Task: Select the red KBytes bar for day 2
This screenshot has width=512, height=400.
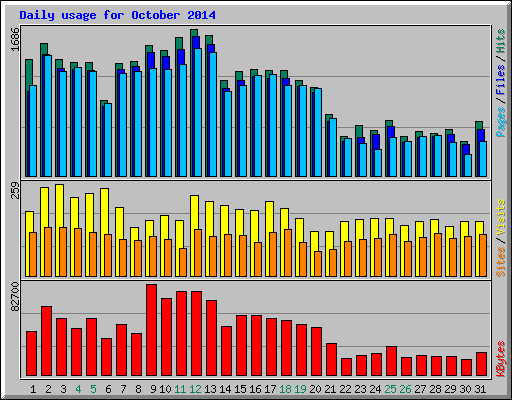Action: (x=46, y=341)
